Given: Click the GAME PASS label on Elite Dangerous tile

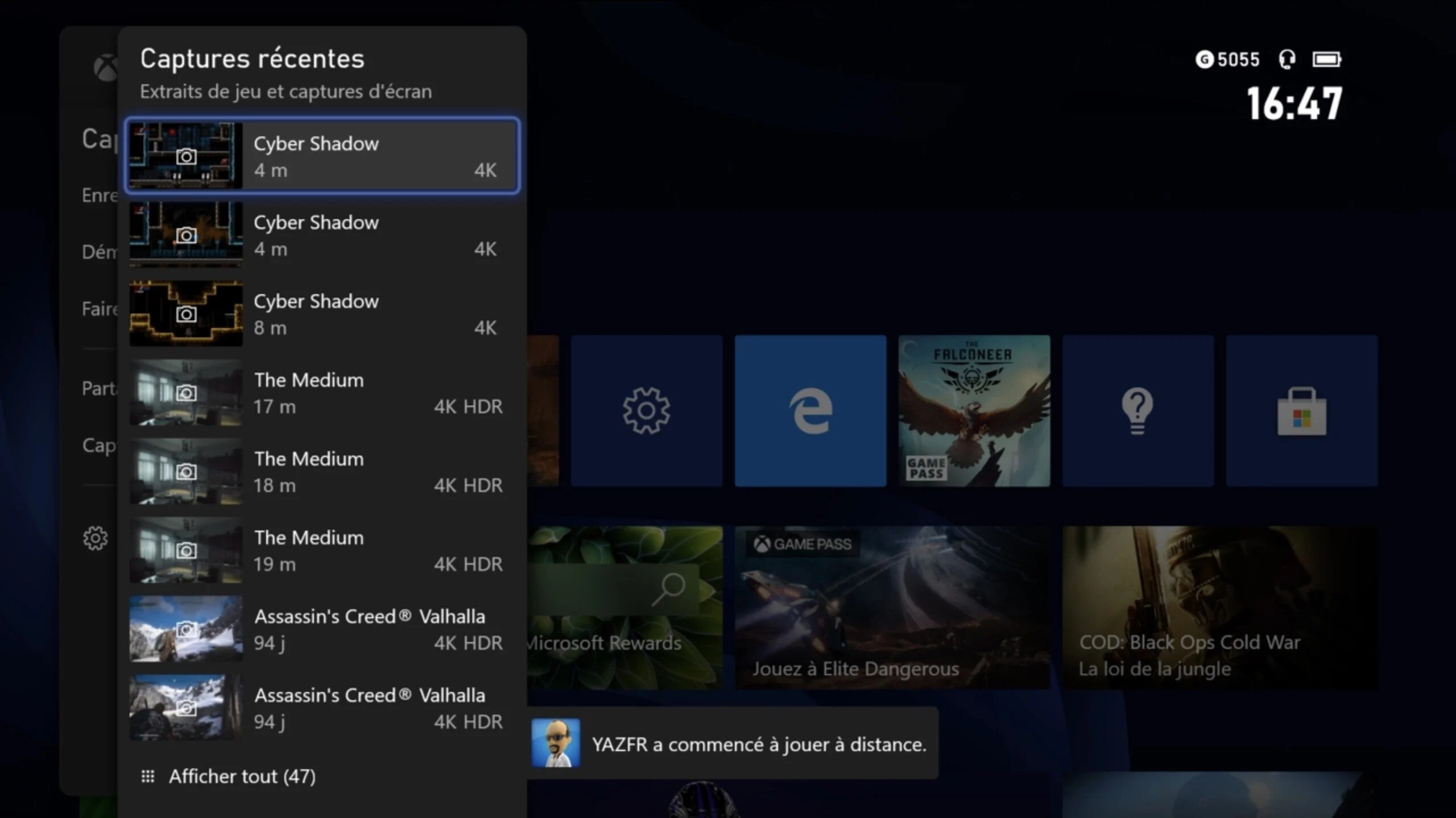Looking at the screenshot, I should [x=803, y=544].
